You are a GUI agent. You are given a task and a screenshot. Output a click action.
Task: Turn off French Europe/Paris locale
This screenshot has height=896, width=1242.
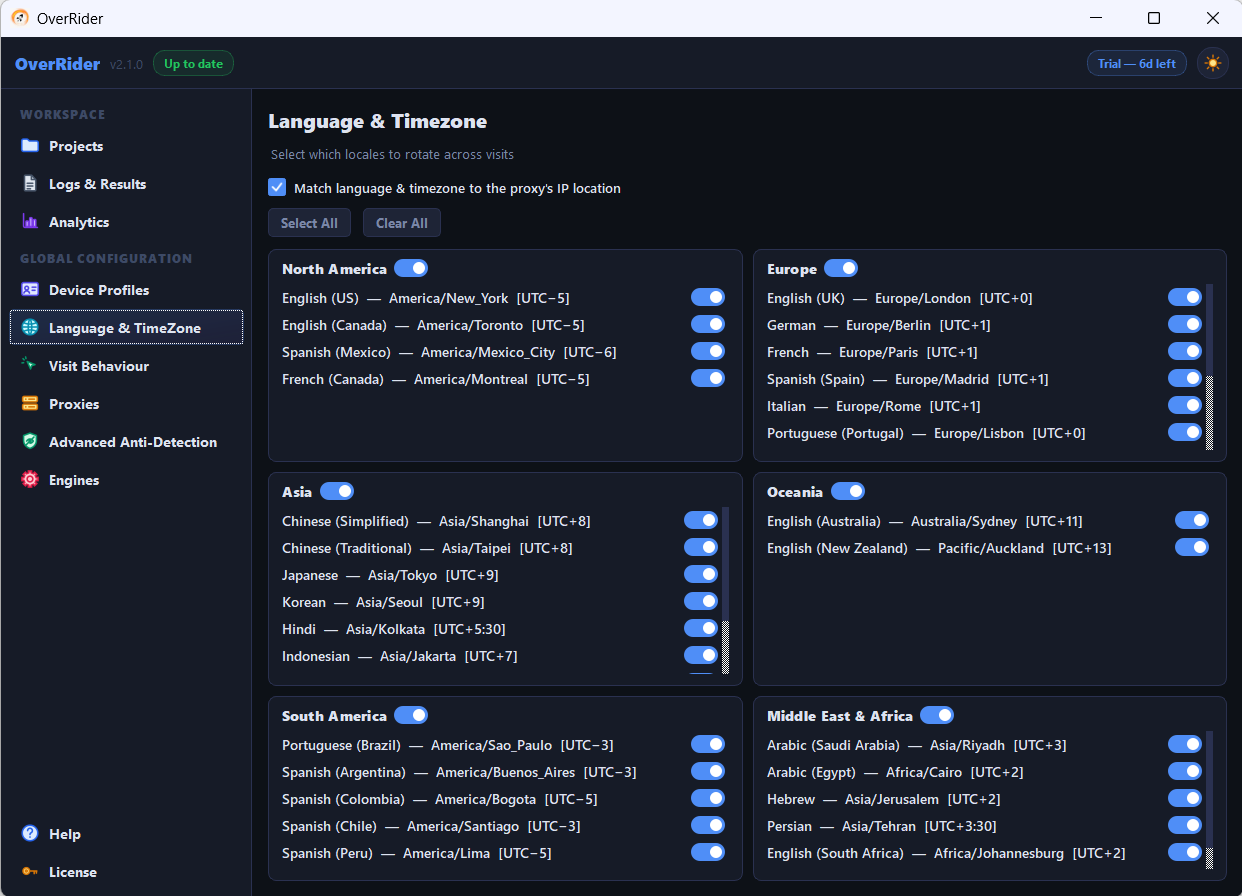point(1185,351)
